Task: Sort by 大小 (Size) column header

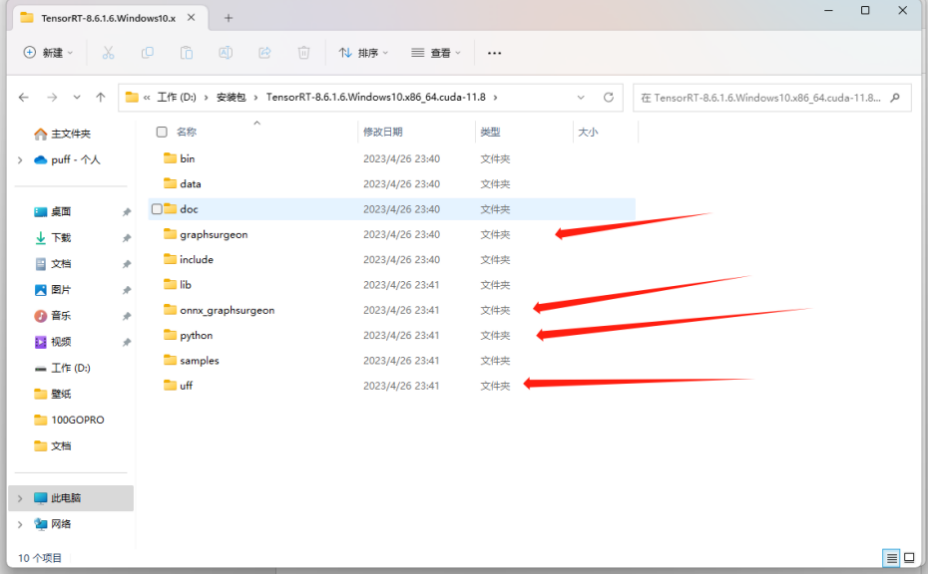Action: (x=588, y=131)
